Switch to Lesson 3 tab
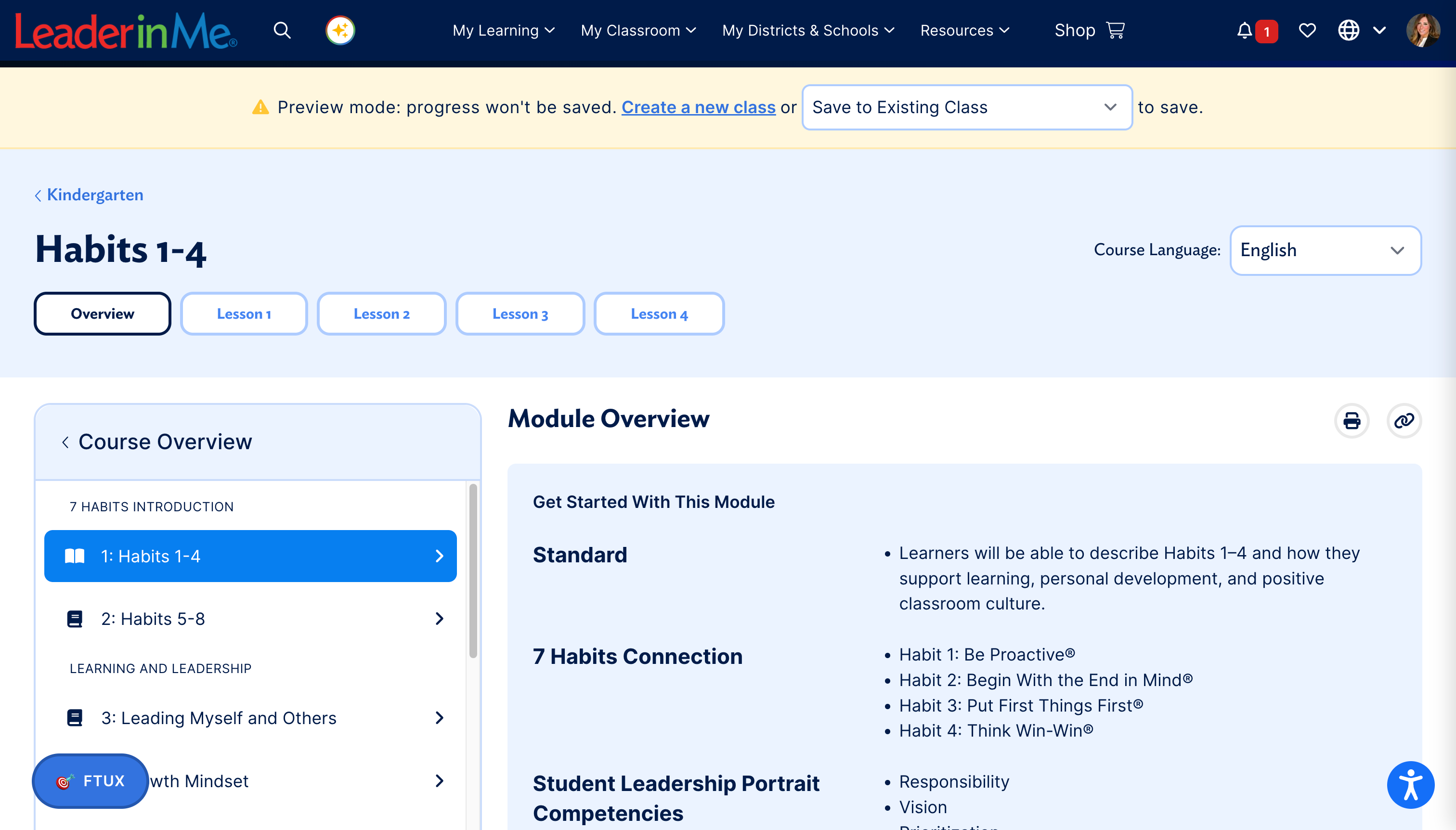The image size is (1456, 830). tap(520, 313)
